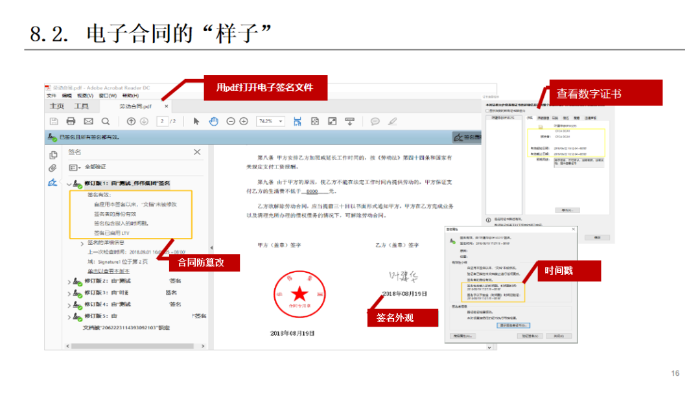Click 确定 button in certificate viewer window
Viewport: 700px width, 394px height.
(597, 238)
